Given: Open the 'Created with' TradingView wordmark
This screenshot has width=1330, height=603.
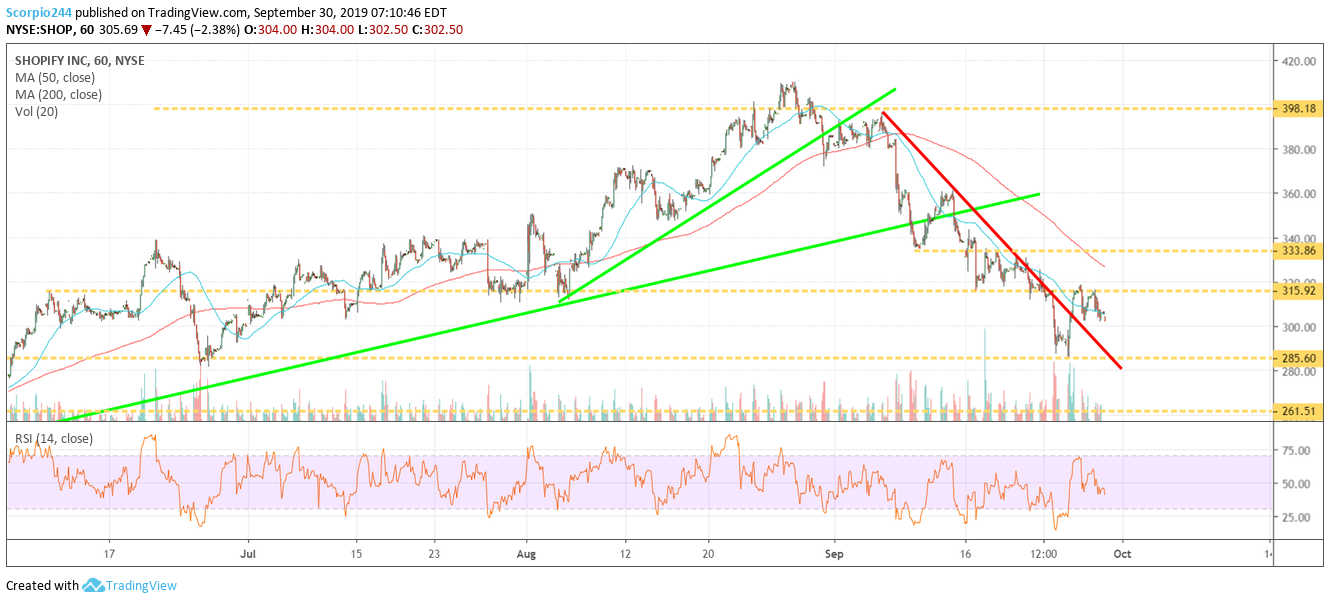Looking at the screenshot, I should pos(142,585).
